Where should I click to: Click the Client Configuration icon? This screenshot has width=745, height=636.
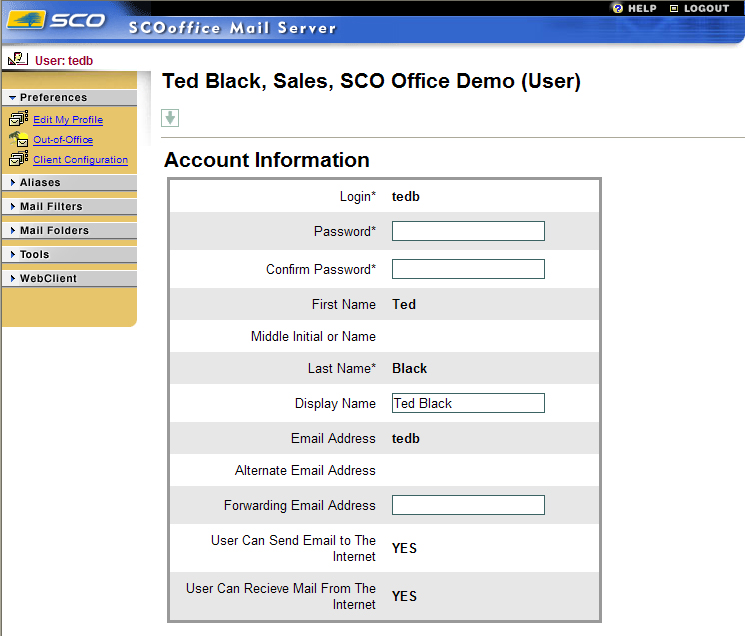[x=18, y=160]
